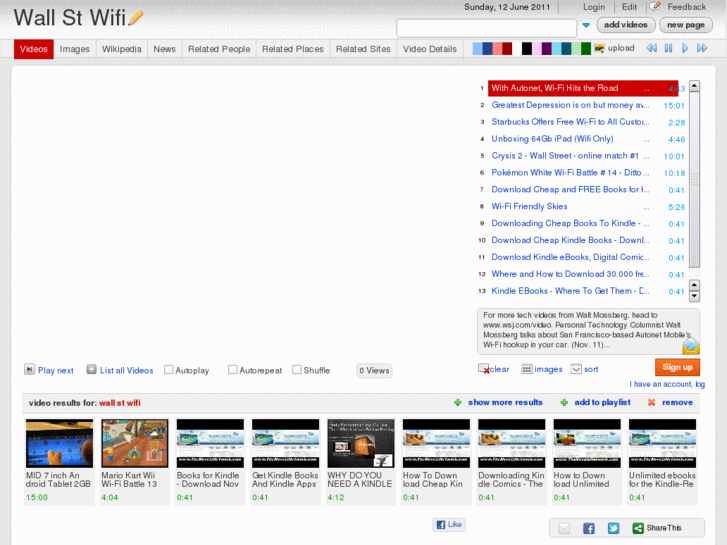Click the Feedback notepad icon
Image resolution: width=727 pixels, height=545 pixels.
coord(655,6)
